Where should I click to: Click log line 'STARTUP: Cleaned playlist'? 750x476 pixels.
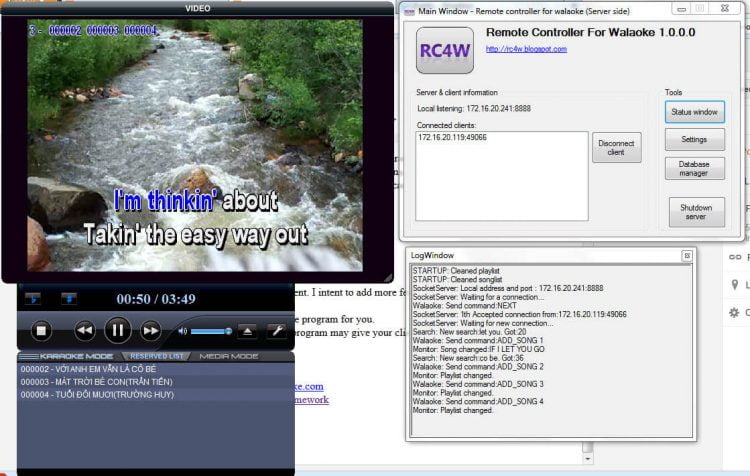click(456, 271)
